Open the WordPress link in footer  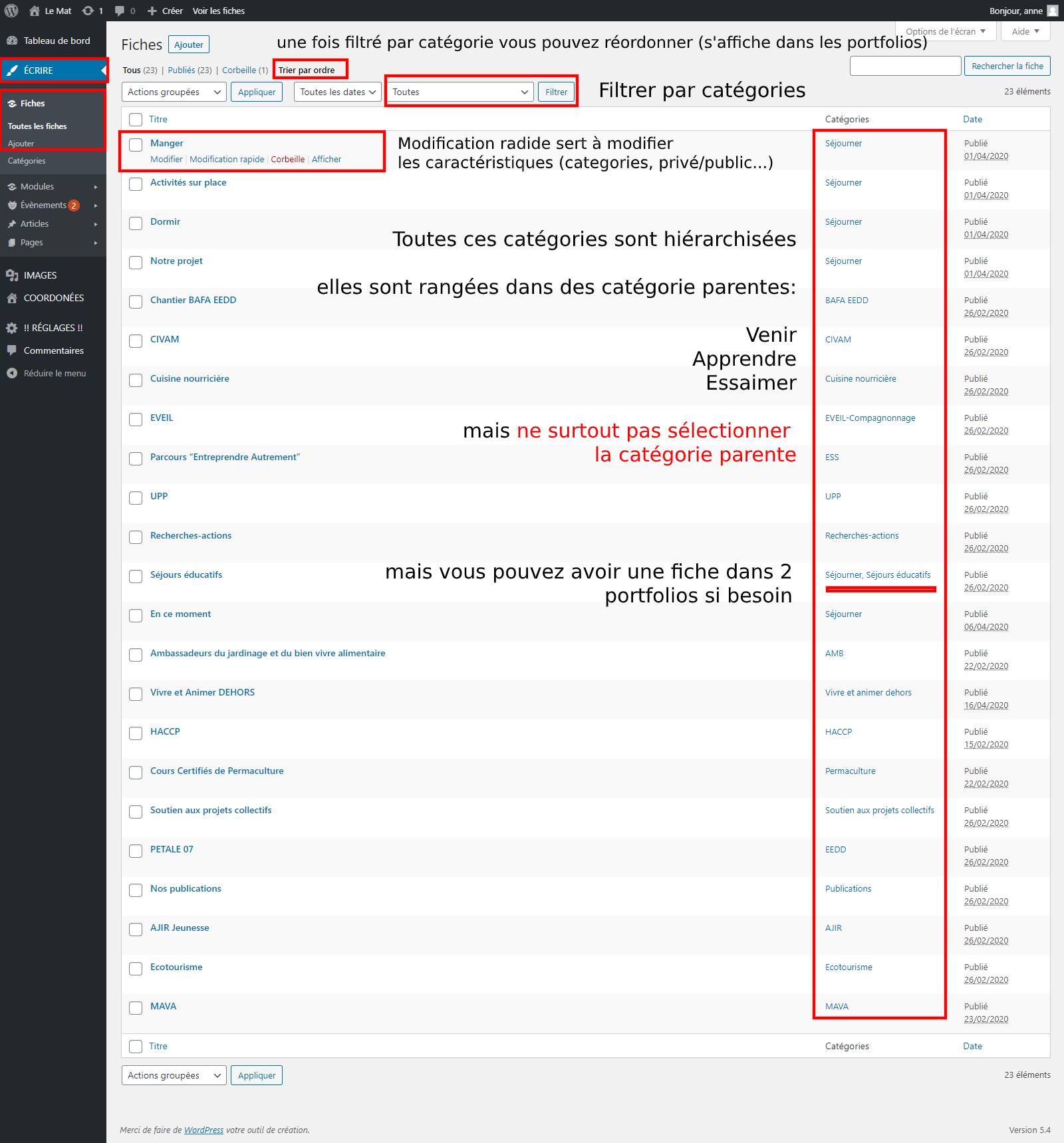203,1130
